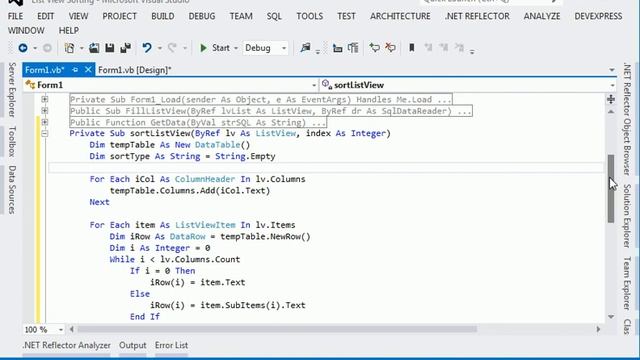Screen dimensions: 640x360
Task: Expand the collapsed GetData function
Action: 44,122
